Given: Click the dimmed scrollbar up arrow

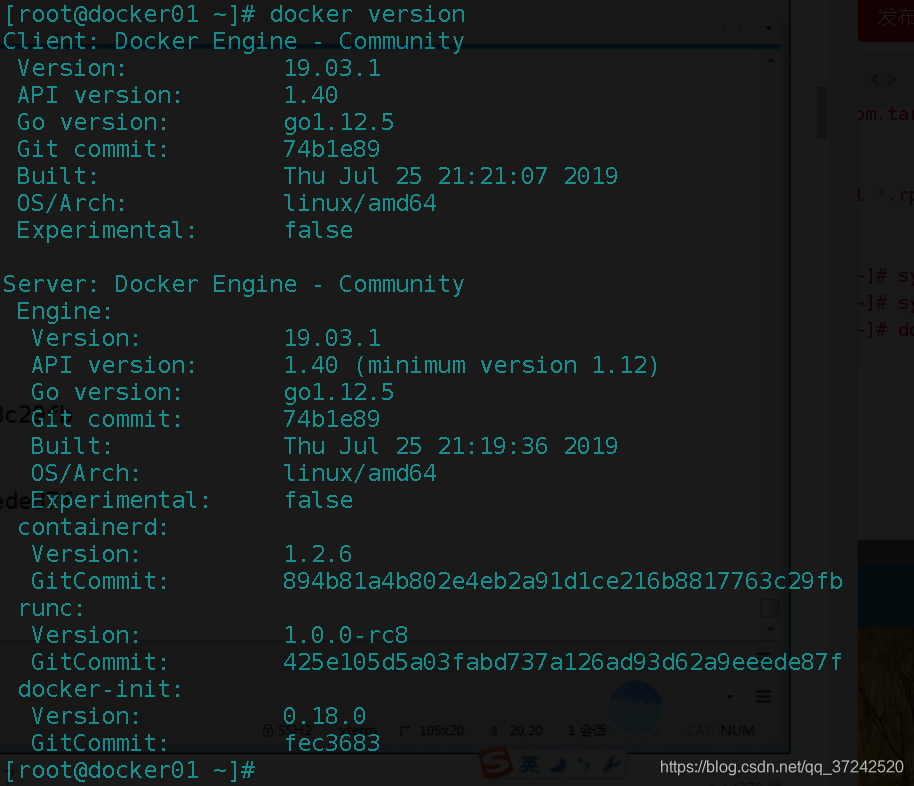Looking at the screenshot, I should point(771,61).
